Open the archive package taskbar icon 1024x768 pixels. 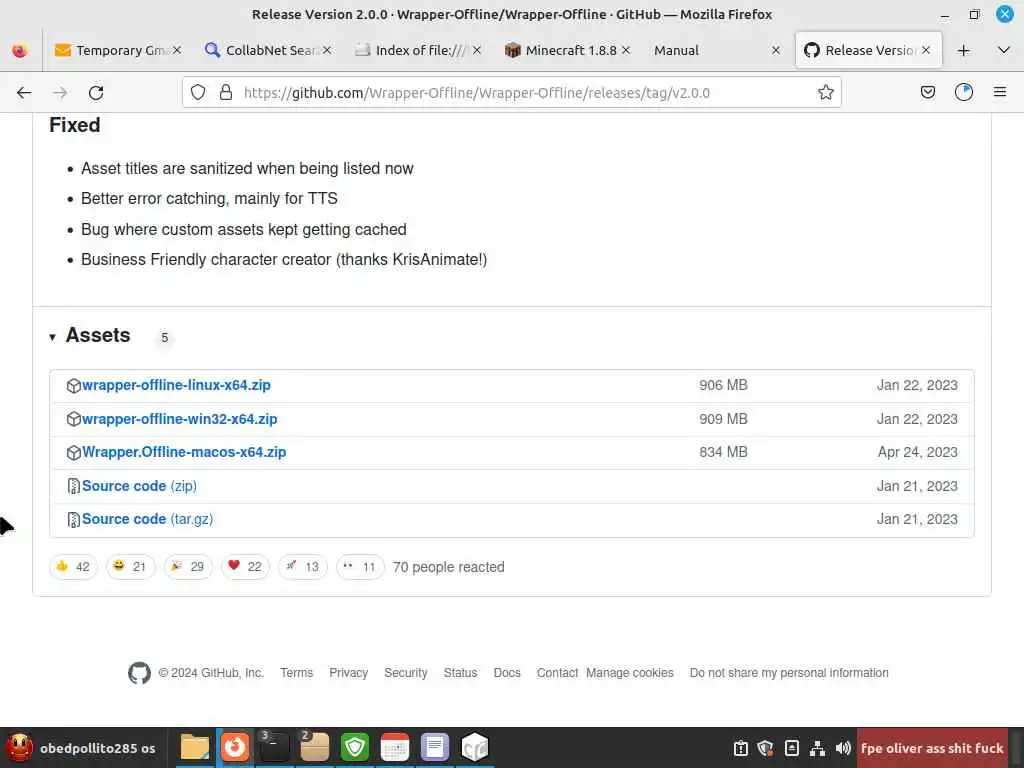[x=314, y=748]
